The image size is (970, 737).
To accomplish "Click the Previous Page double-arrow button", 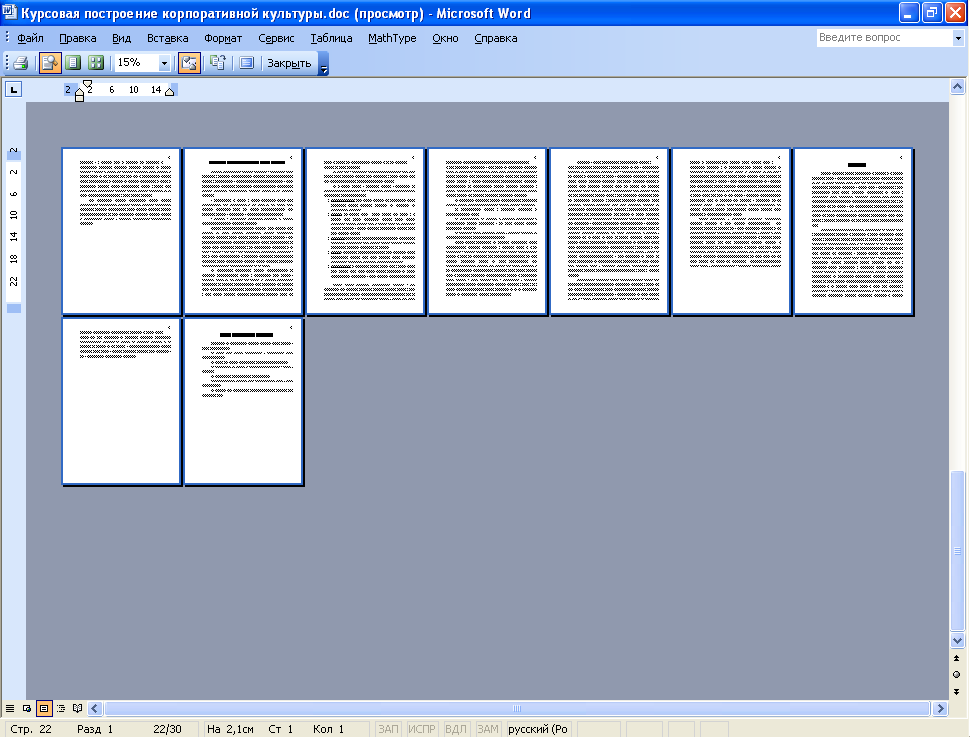I will click(x=957, y=658).
